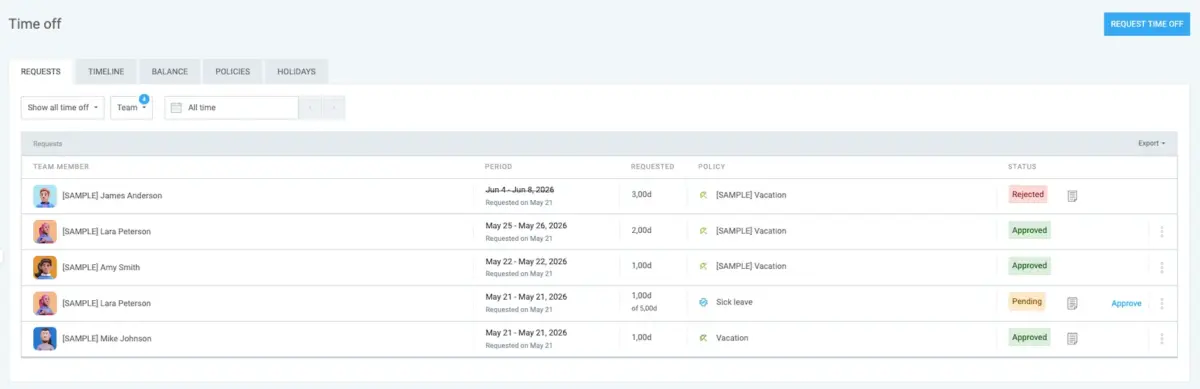
Task: Click the Team filter count badge
Action: point(144,99)
